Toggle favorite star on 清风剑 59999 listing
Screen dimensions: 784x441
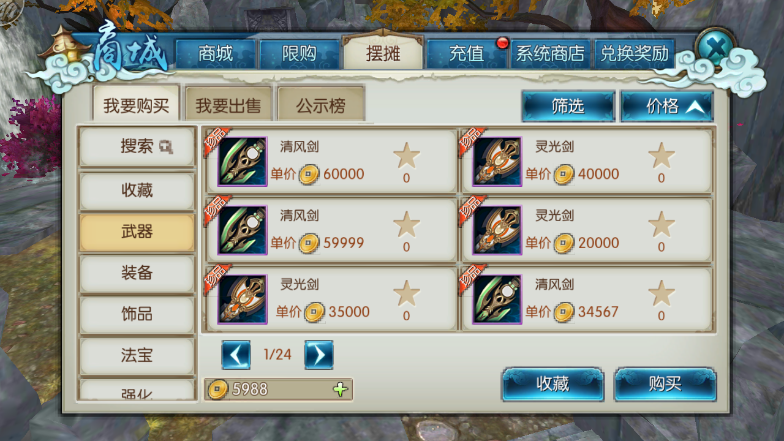click(x=406, y=224)
